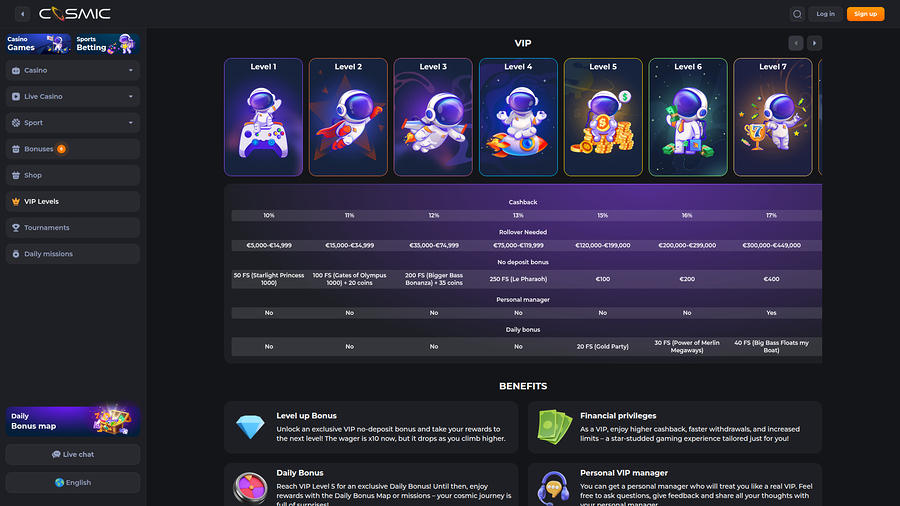Click the Bonuses gift icon
This screenshot has width=900, height=506.
pyautogui.click(x=16, y=149)
